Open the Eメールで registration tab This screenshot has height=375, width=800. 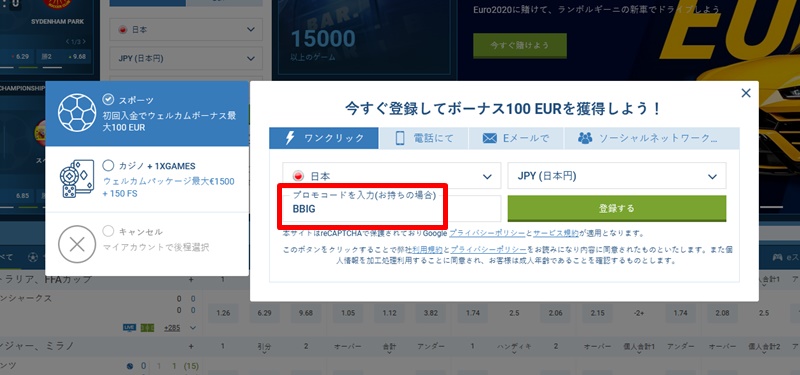(x=516, y=138)
